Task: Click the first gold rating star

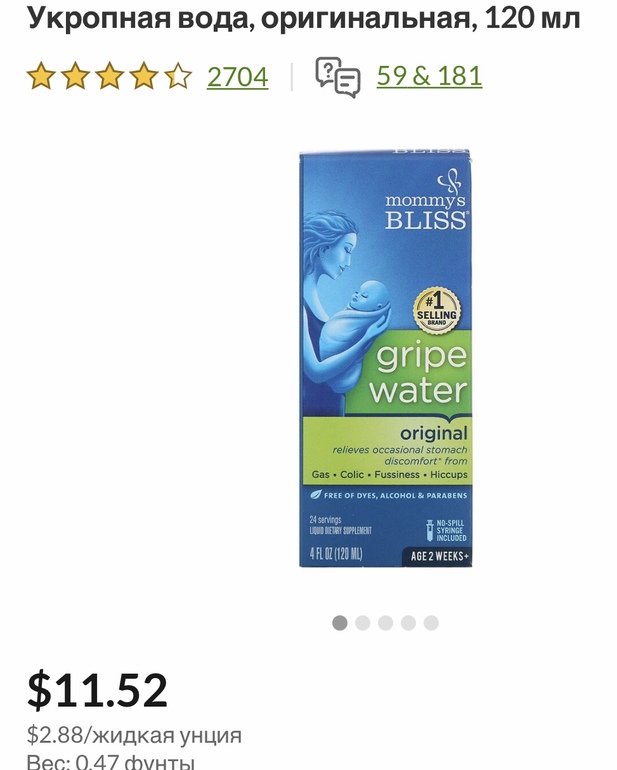Action: (x=41, y=76)
